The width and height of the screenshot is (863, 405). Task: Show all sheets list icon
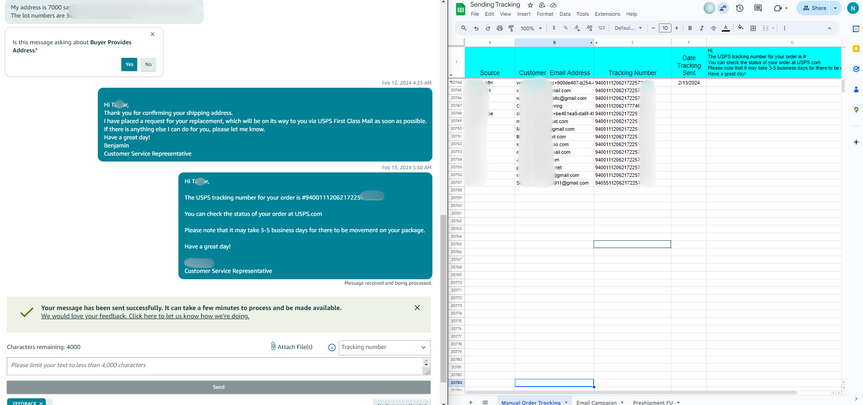(485, 402)
